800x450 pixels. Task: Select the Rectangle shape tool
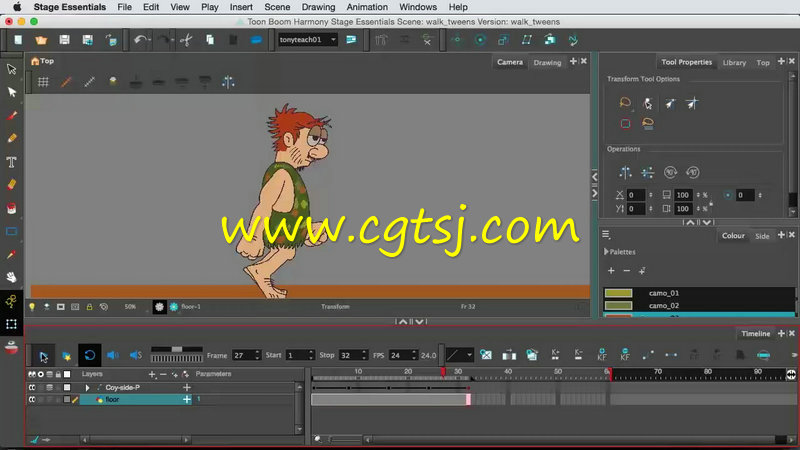point(11,232)
